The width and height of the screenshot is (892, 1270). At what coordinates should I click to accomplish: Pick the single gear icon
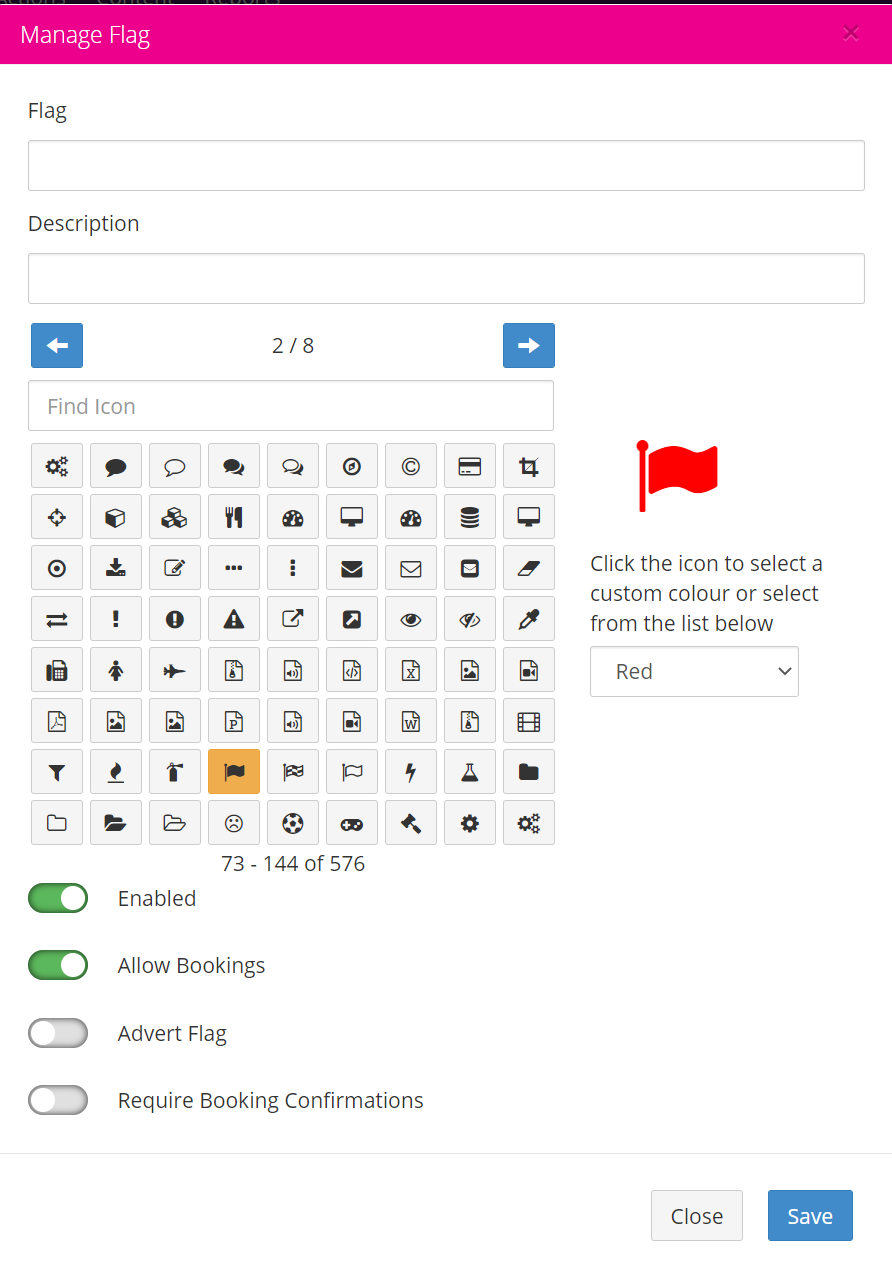click(x=470, y=823)
